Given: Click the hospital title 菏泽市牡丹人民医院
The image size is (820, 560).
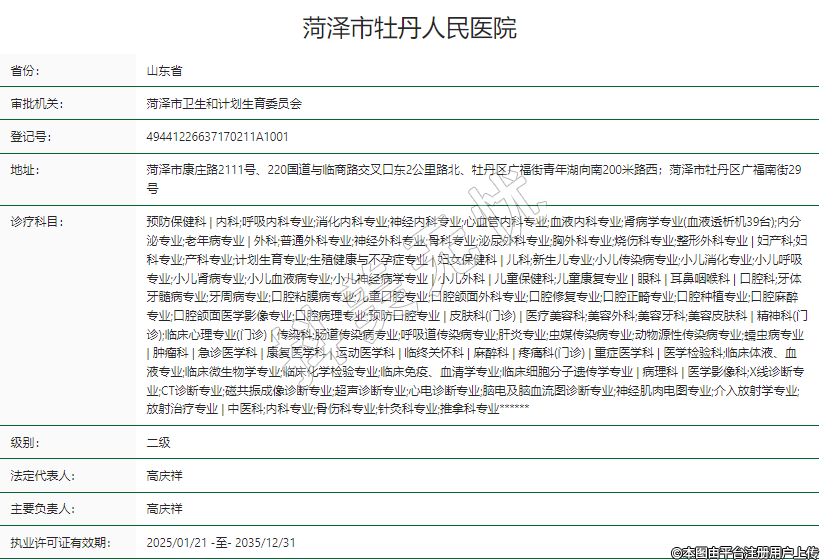Looking at the screenshot, I should pos(410,28).
